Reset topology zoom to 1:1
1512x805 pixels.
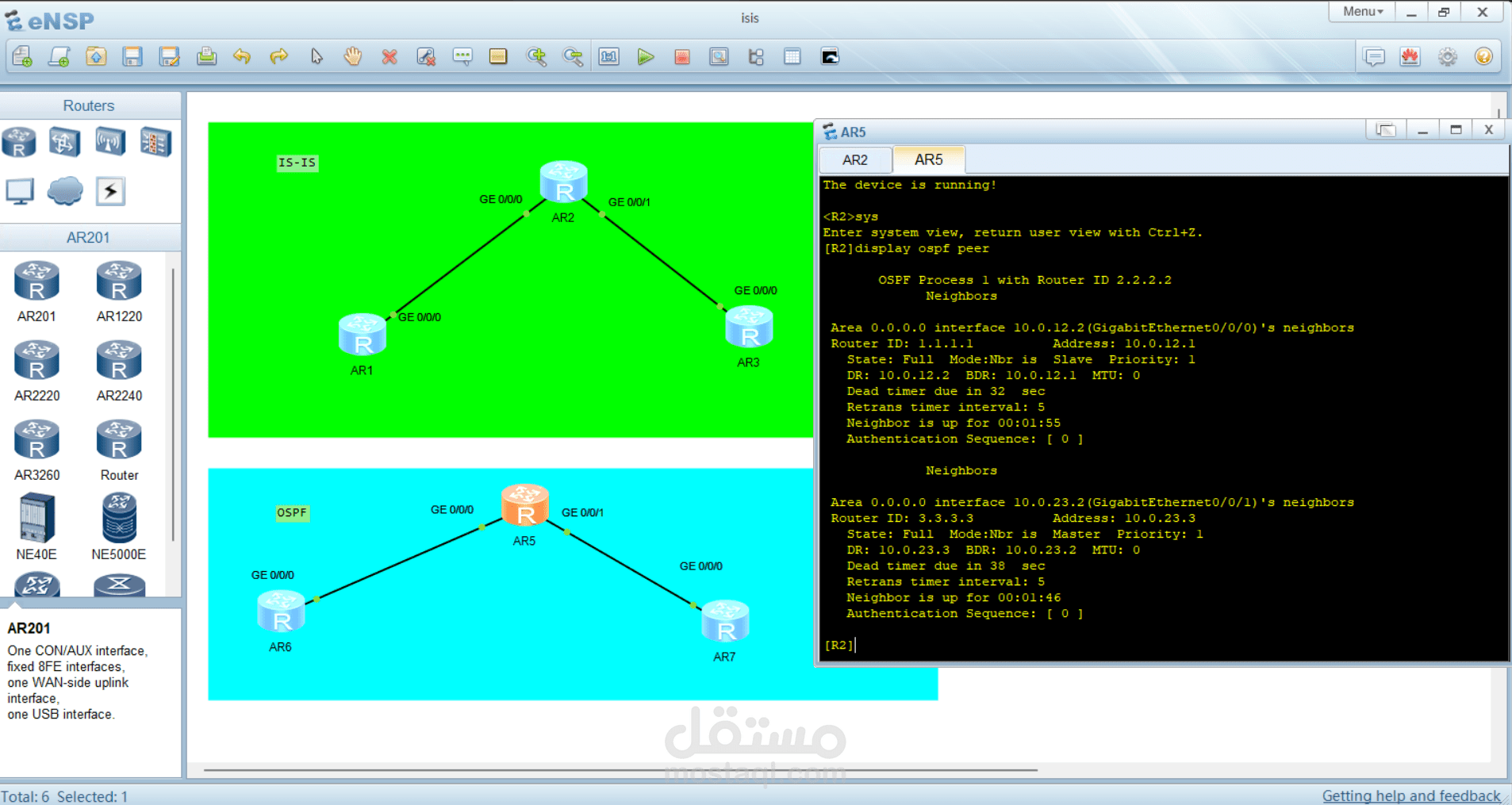click(609, 56)
